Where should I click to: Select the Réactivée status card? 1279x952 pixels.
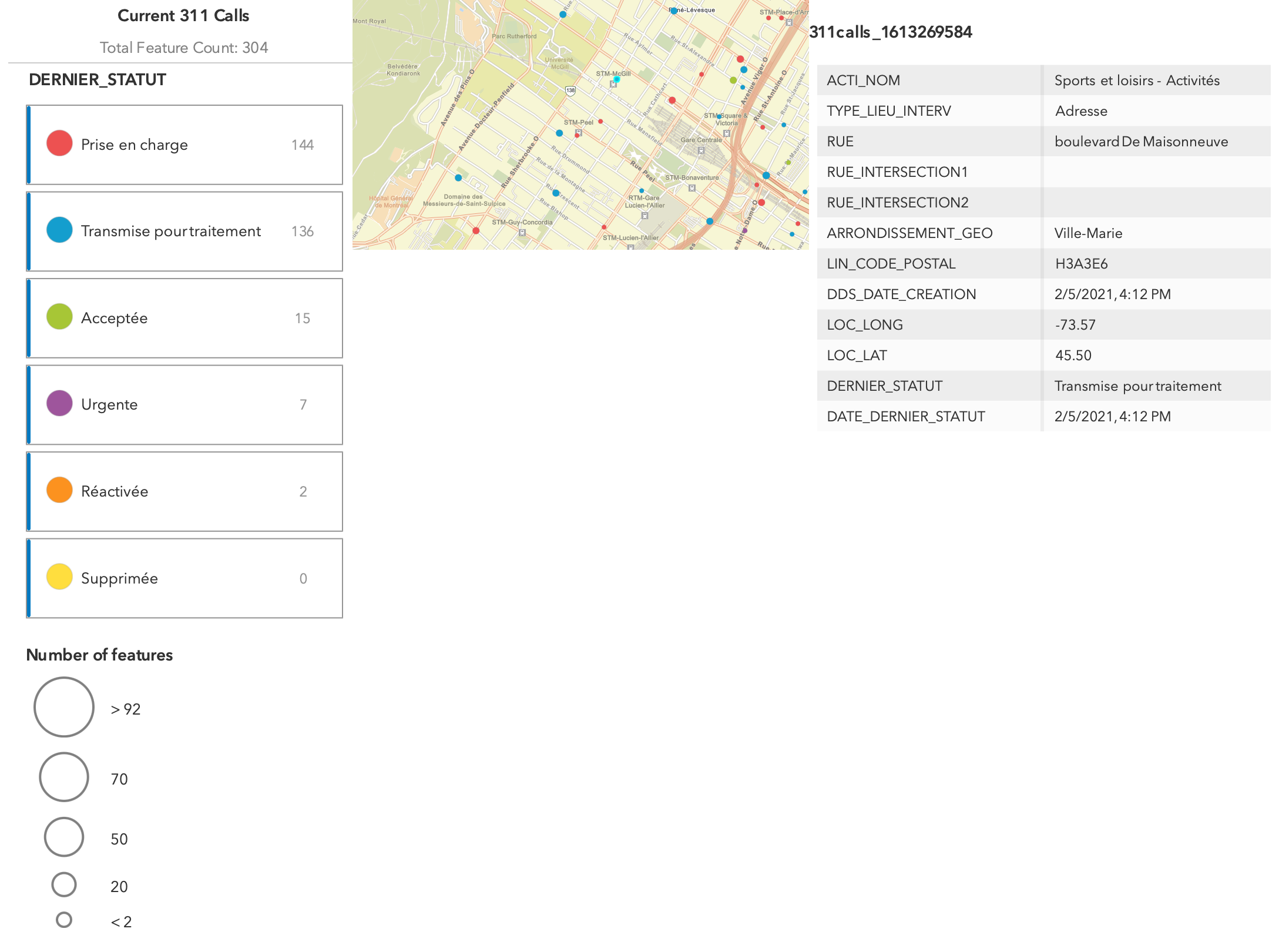(x=184, y=491)
